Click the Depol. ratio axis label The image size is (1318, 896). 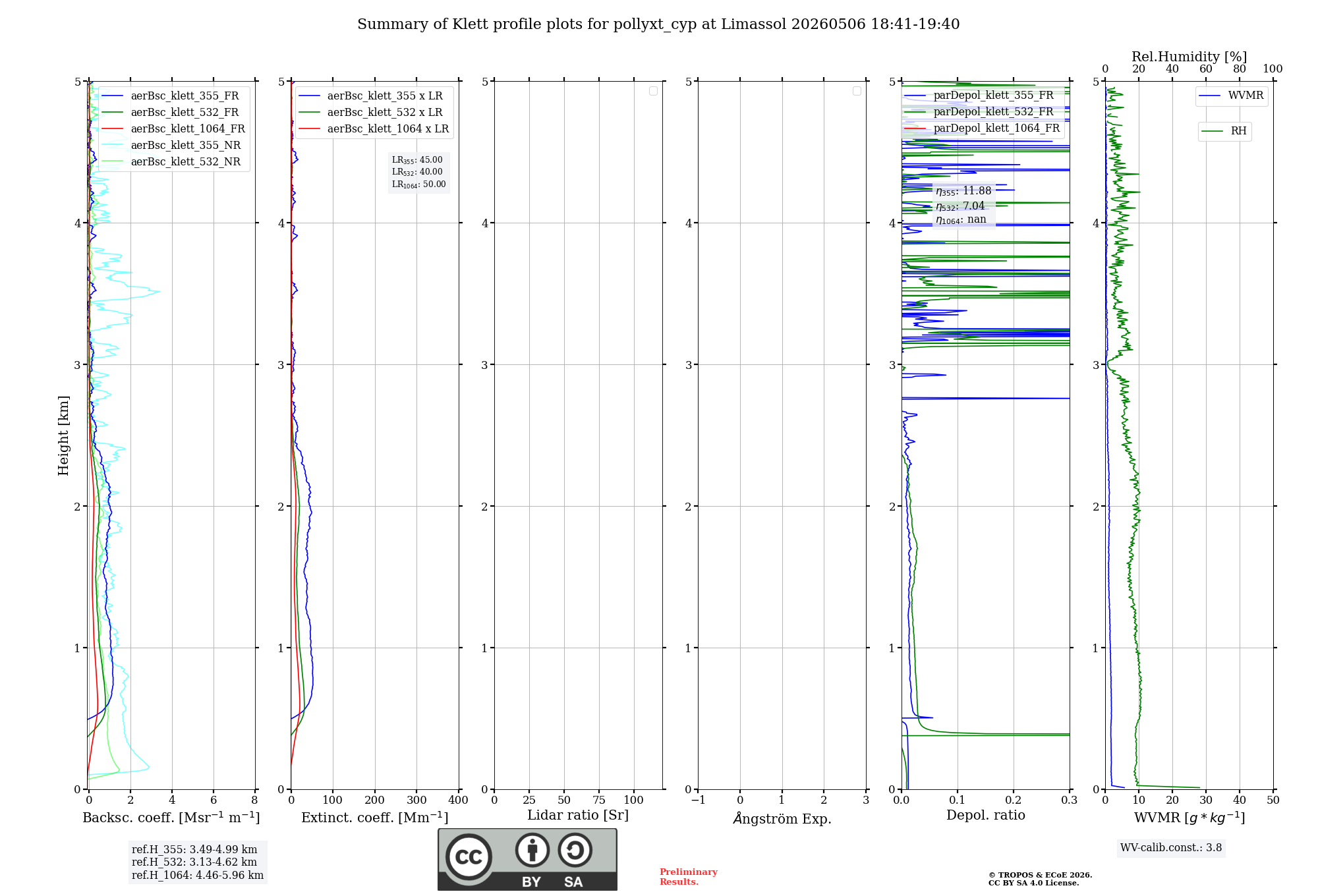point(986,816)
